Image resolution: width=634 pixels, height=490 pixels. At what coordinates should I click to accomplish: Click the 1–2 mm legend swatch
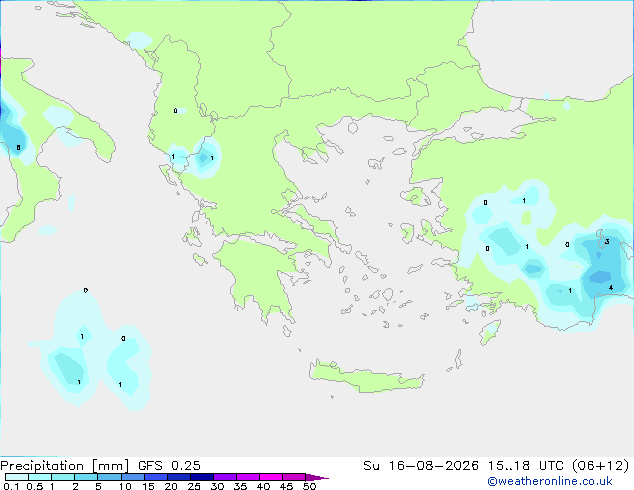click(x=63, y=477)
